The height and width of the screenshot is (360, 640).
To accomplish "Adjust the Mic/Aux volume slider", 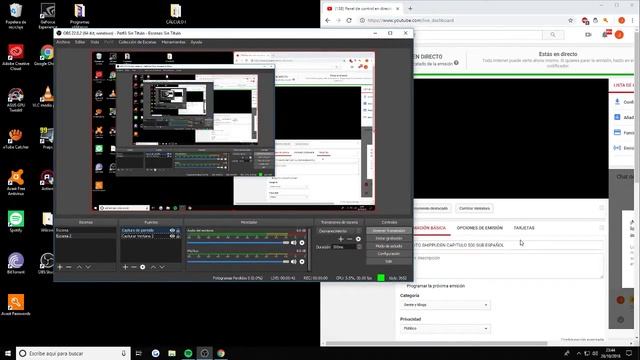I will click(238, 262).
